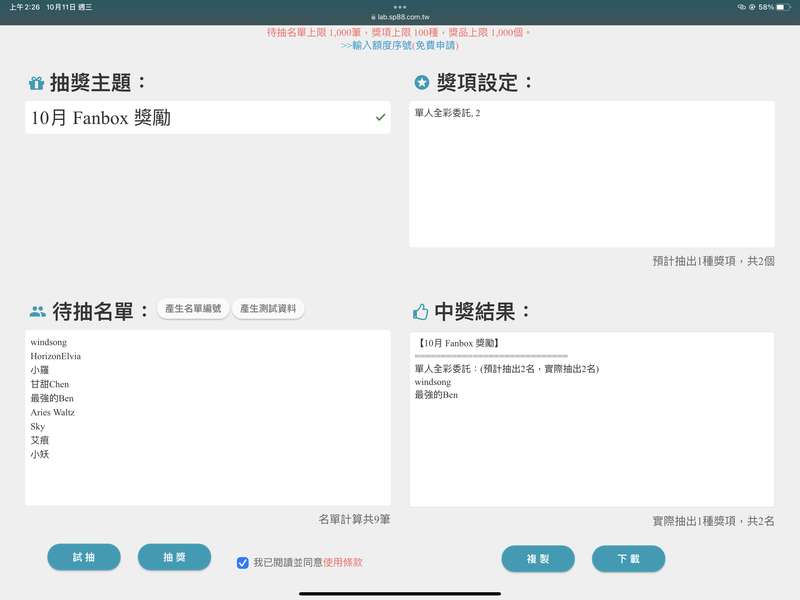Screen dimensions: 800x600
Task: Tap the three-dot multitasking icon at top
Action: [x=400, y=7]
